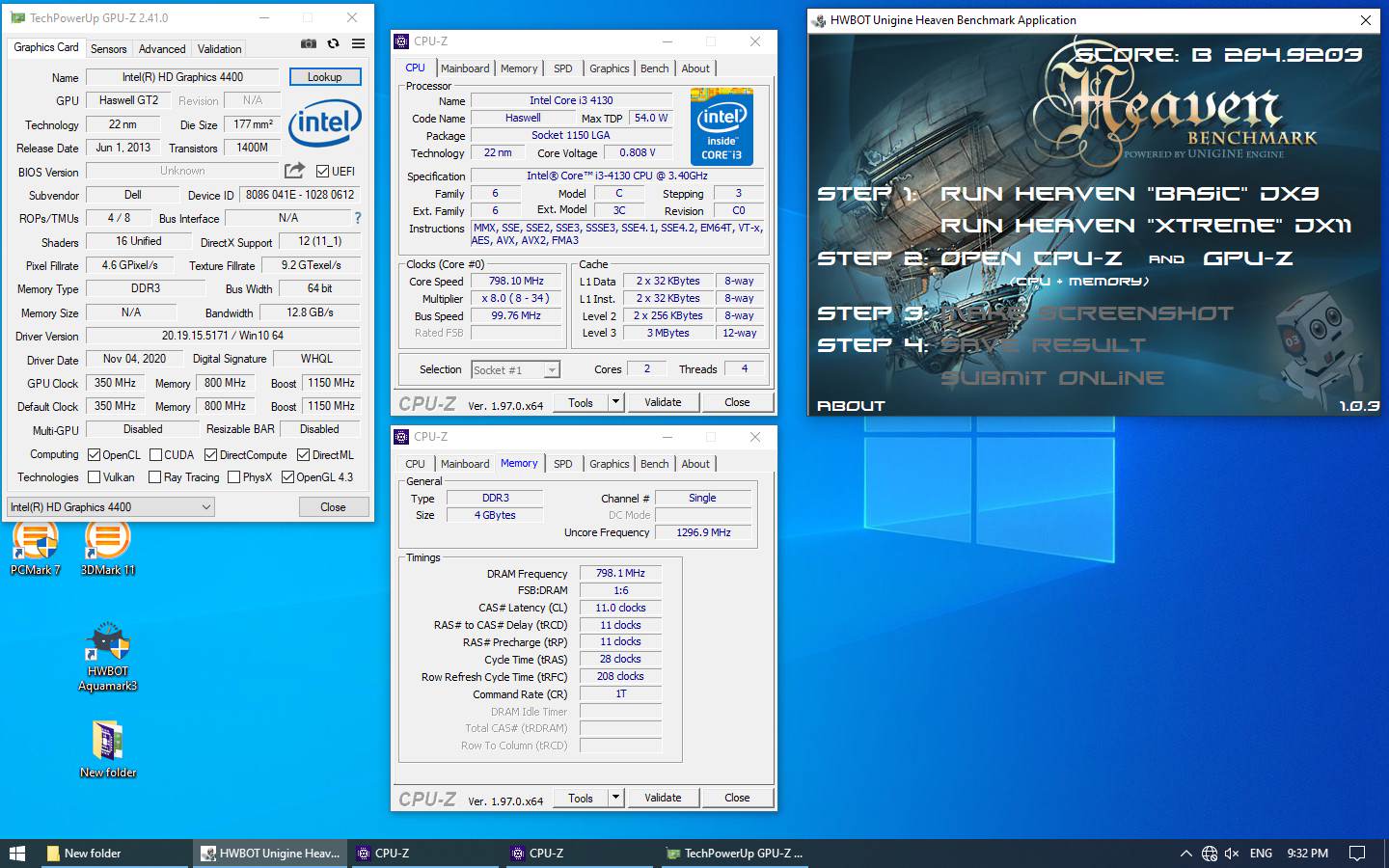The width and height of the screenshot is (1389, 868).
Task: Expand Tools dropdown arrow in CPU-Z Memory window
Action: pyautogui.click(x=615, y=798)
